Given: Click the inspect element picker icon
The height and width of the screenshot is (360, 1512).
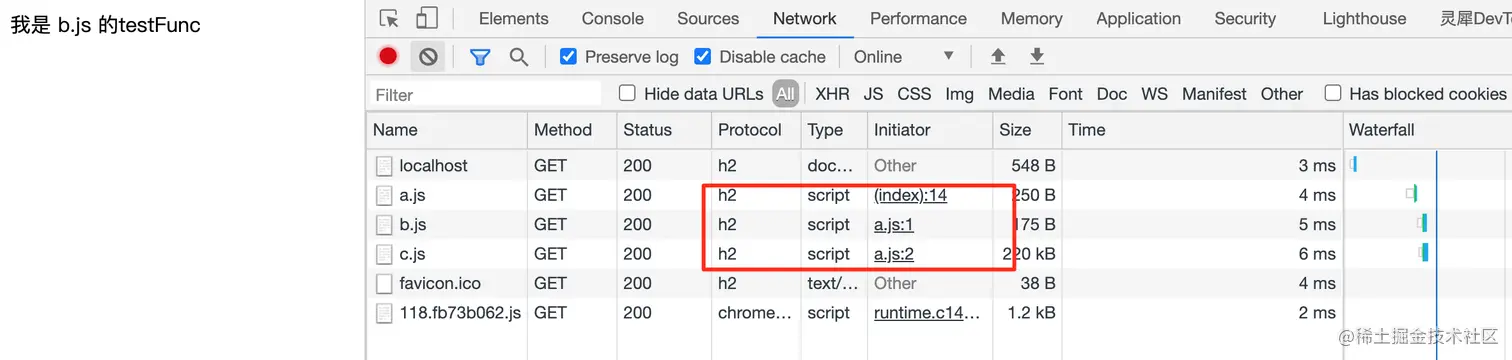Looking at the screenshot, I should click(390, 18).
